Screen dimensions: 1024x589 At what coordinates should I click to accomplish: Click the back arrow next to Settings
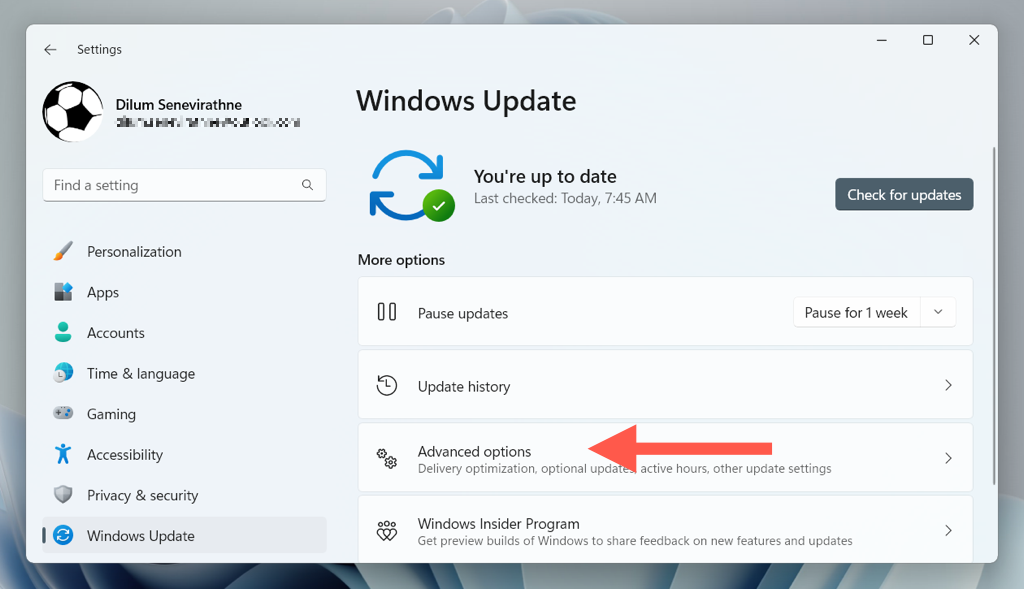pos(50,50)
